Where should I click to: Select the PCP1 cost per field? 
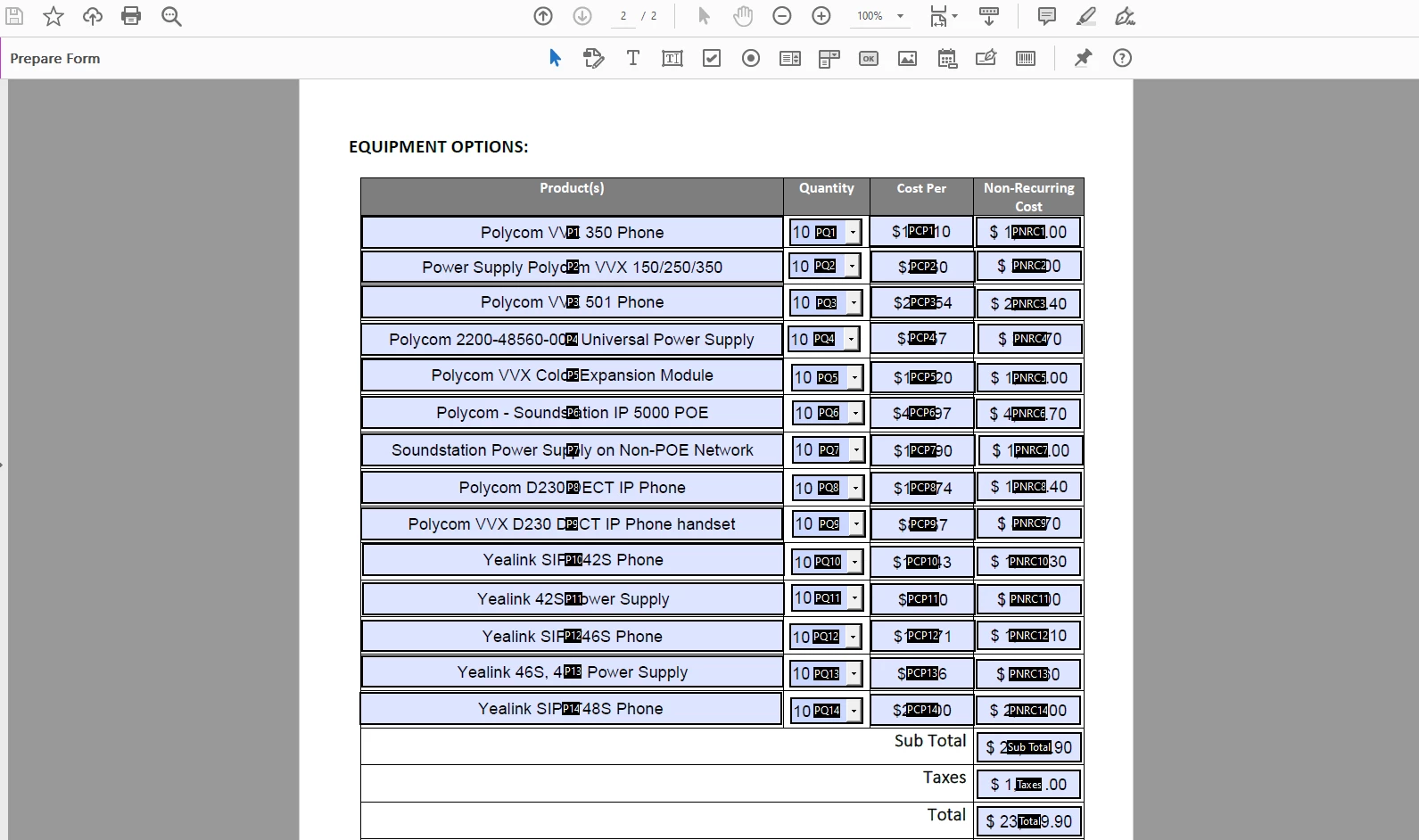tap(921, 231)
